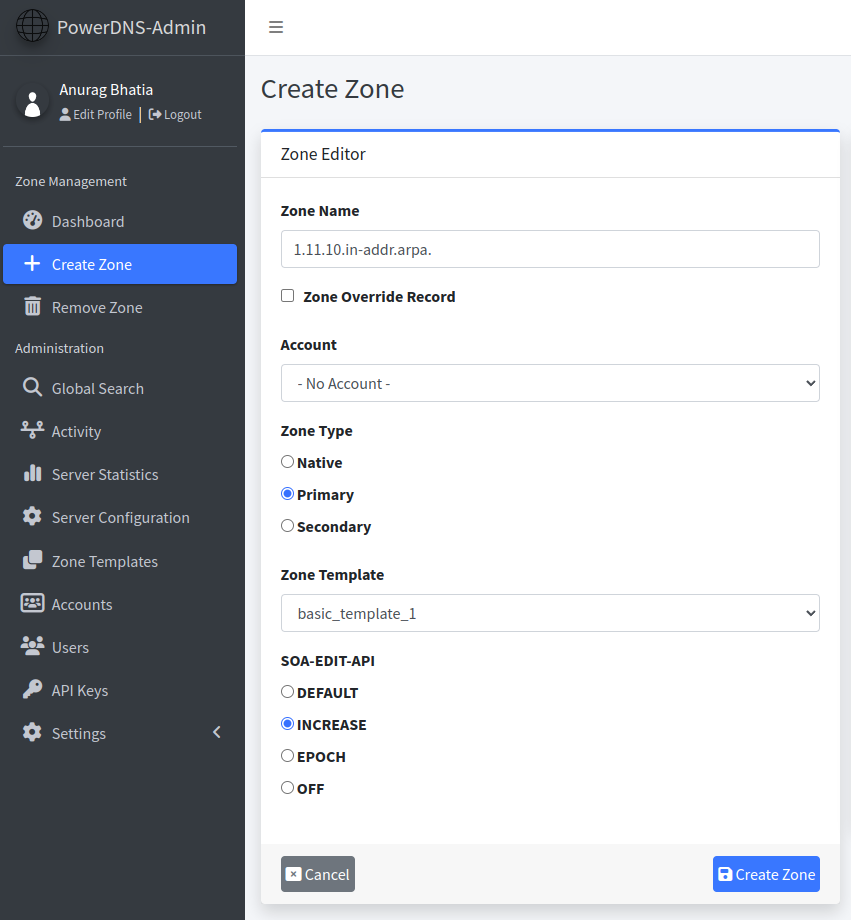Screen dimensions: 851x920
Task: Click the Remove Zone trash icon
Action: pos(32,306)
